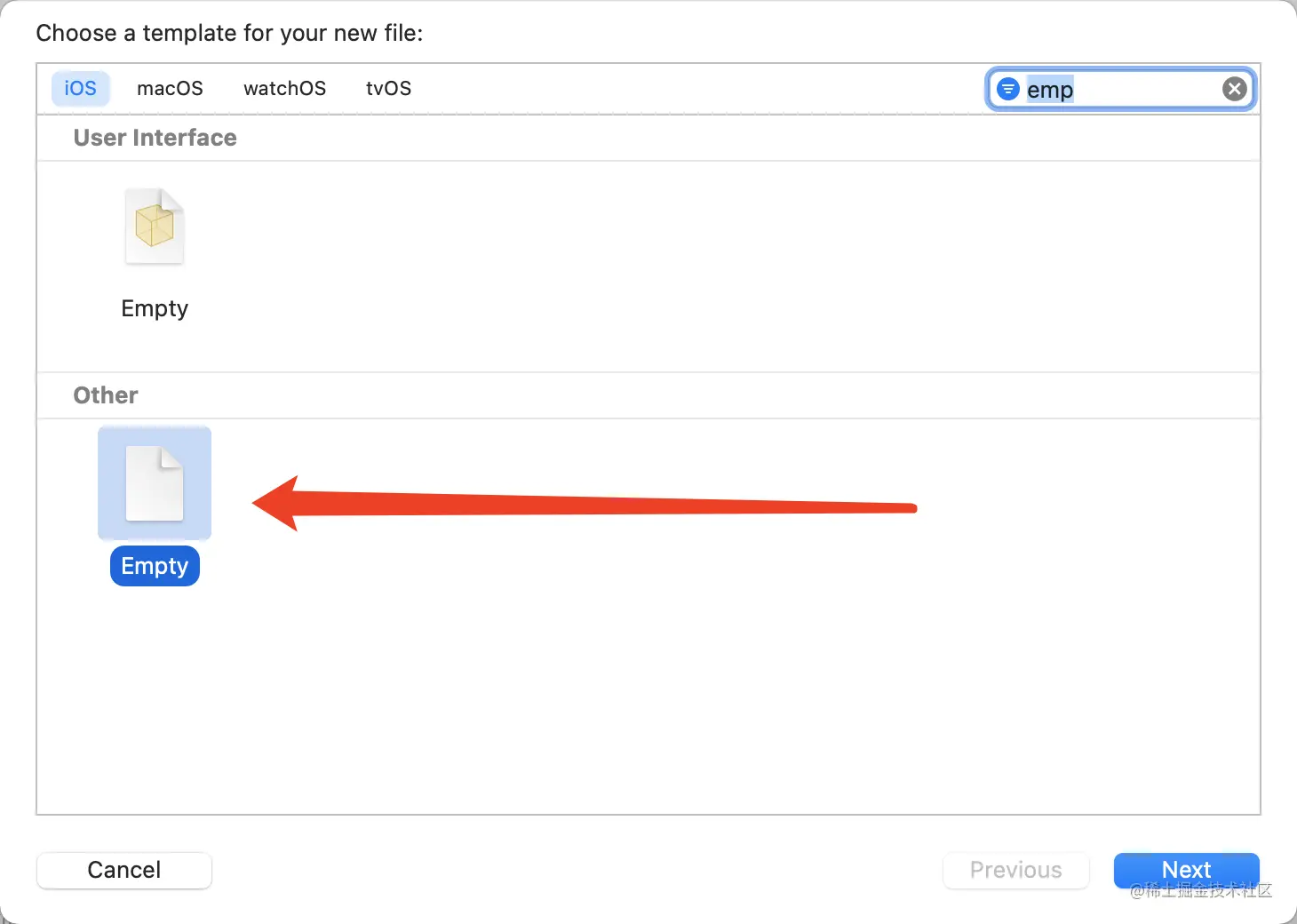Click the Empty label under User Interface
The image size is (1297, 924).
[155, 308]
